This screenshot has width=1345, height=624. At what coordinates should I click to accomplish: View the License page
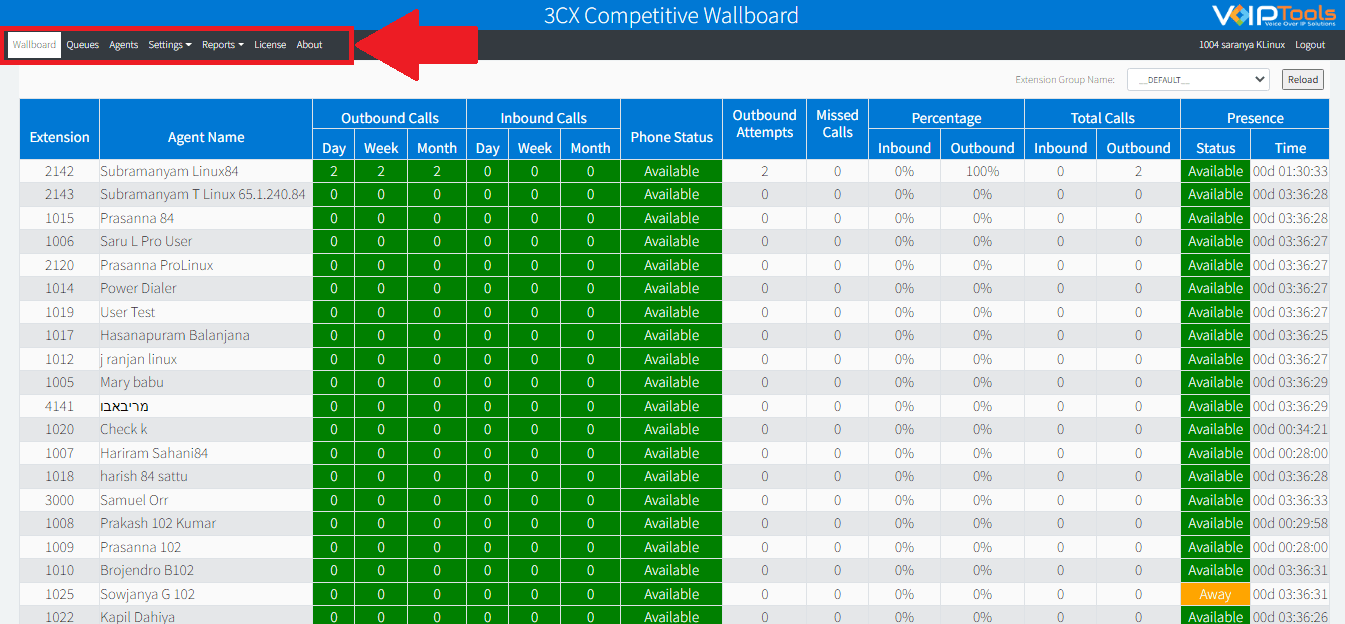coord(269,44)
